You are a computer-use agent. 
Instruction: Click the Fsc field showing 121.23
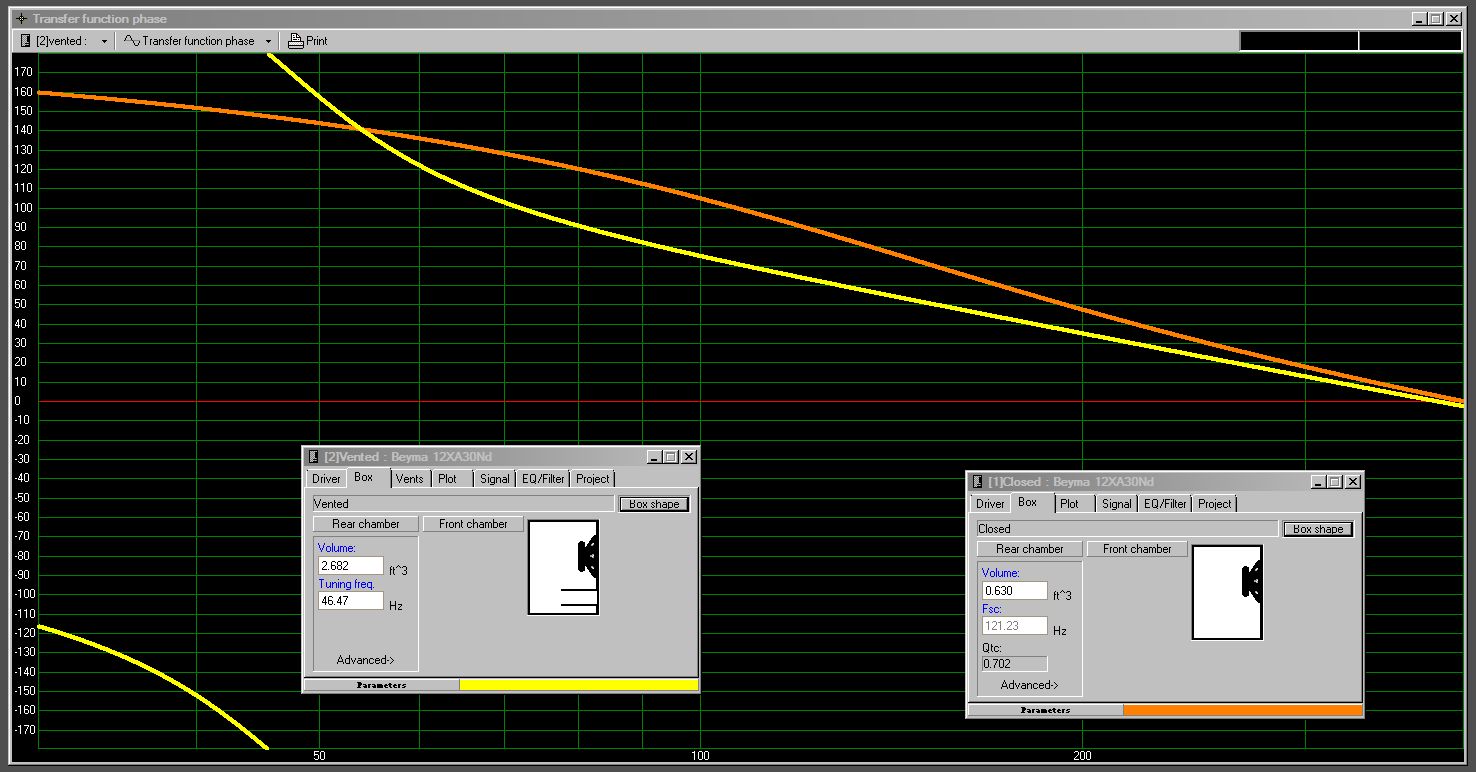(x=1014, y=626)
